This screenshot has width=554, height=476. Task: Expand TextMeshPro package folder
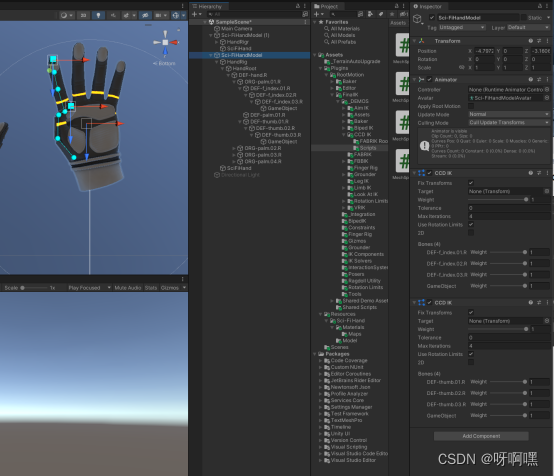click(x=321, y=421)
